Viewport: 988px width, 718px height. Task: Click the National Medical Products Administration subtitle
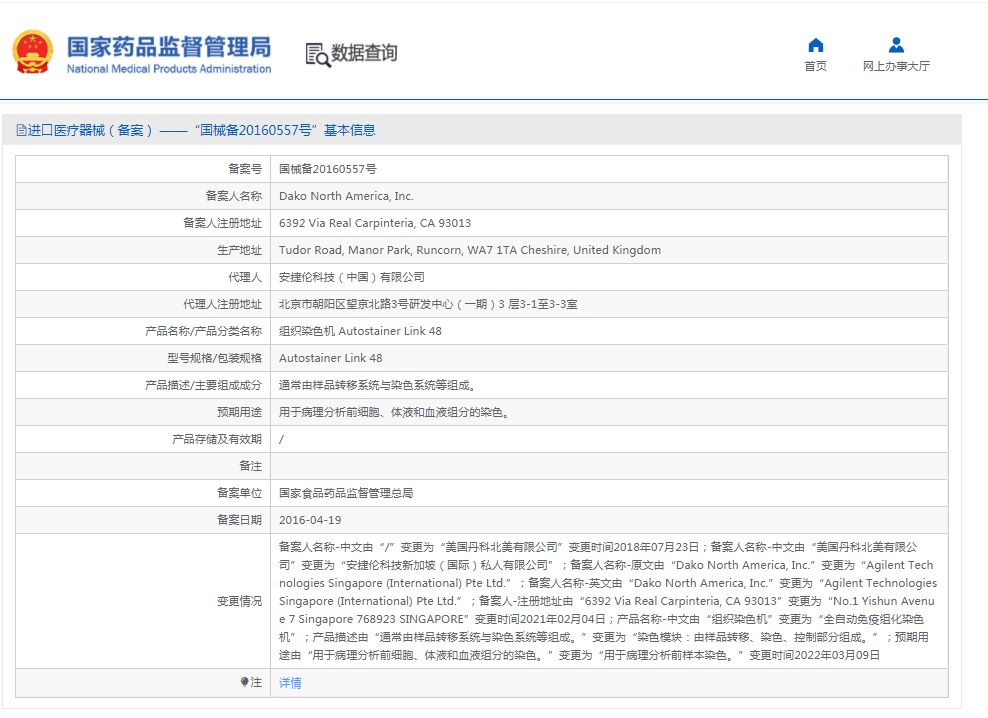tap(168, 69)
